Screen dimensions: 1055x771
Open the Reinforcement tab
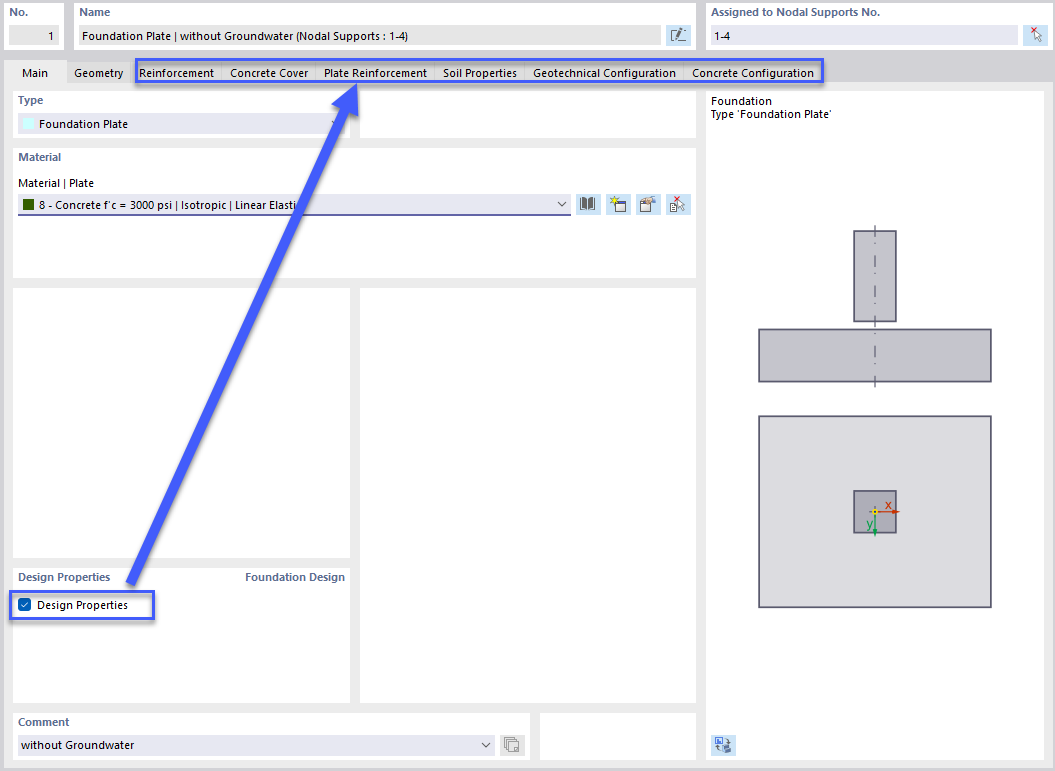(176, 73)
